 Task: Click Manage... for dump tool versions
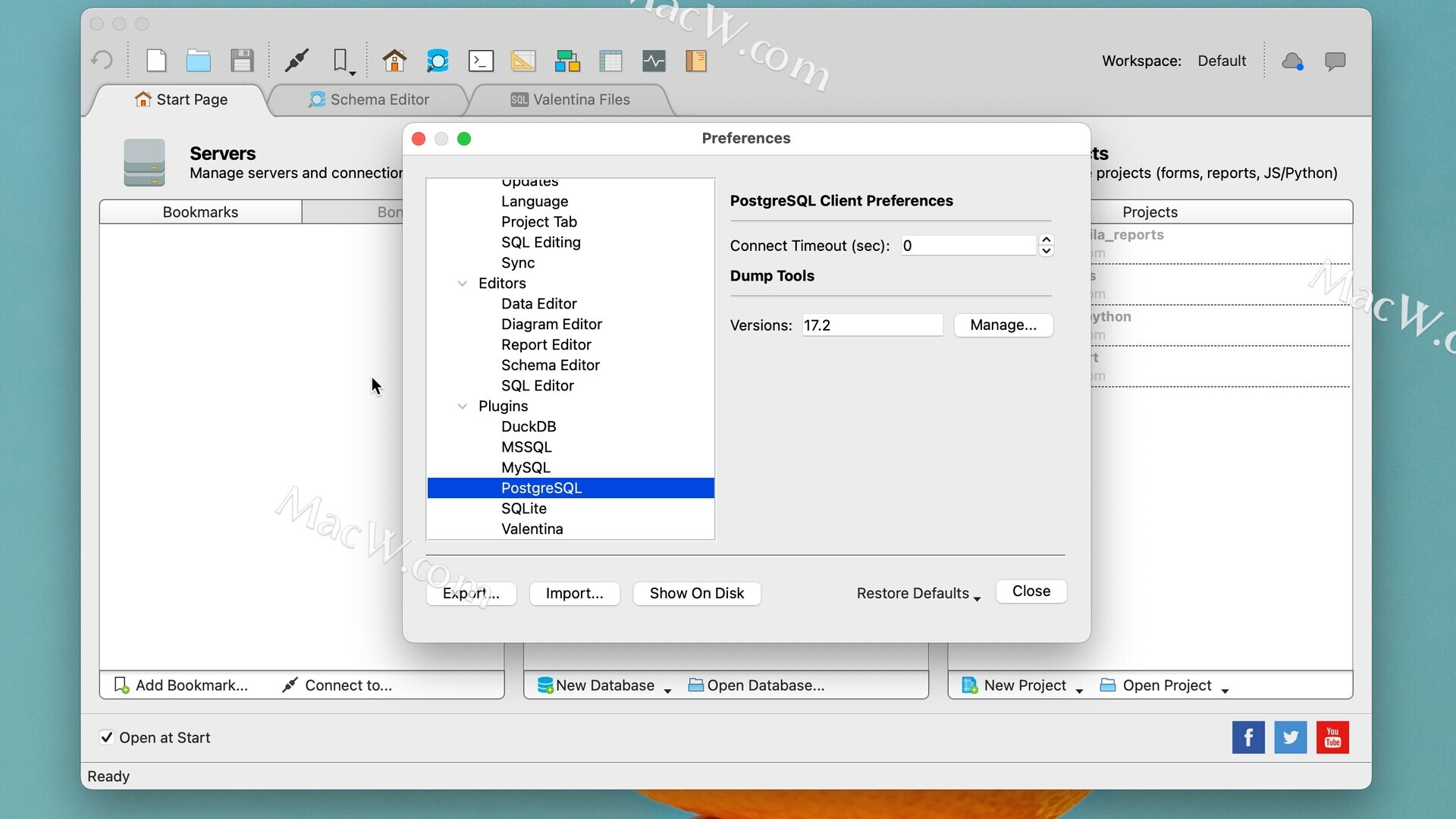[1003, 325]
